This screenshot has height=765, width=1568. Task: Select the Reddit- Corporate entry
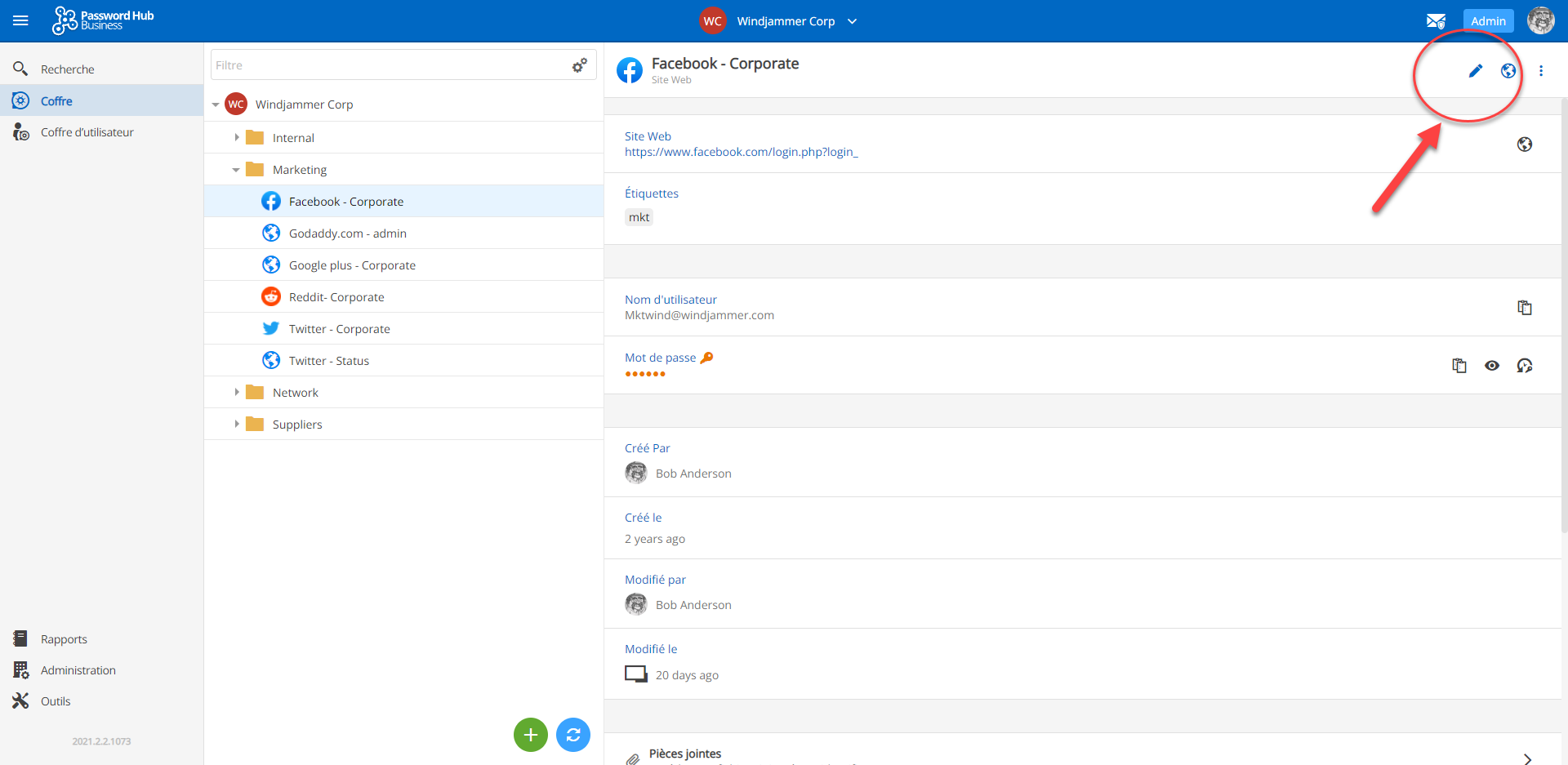[x=336, y=297]
